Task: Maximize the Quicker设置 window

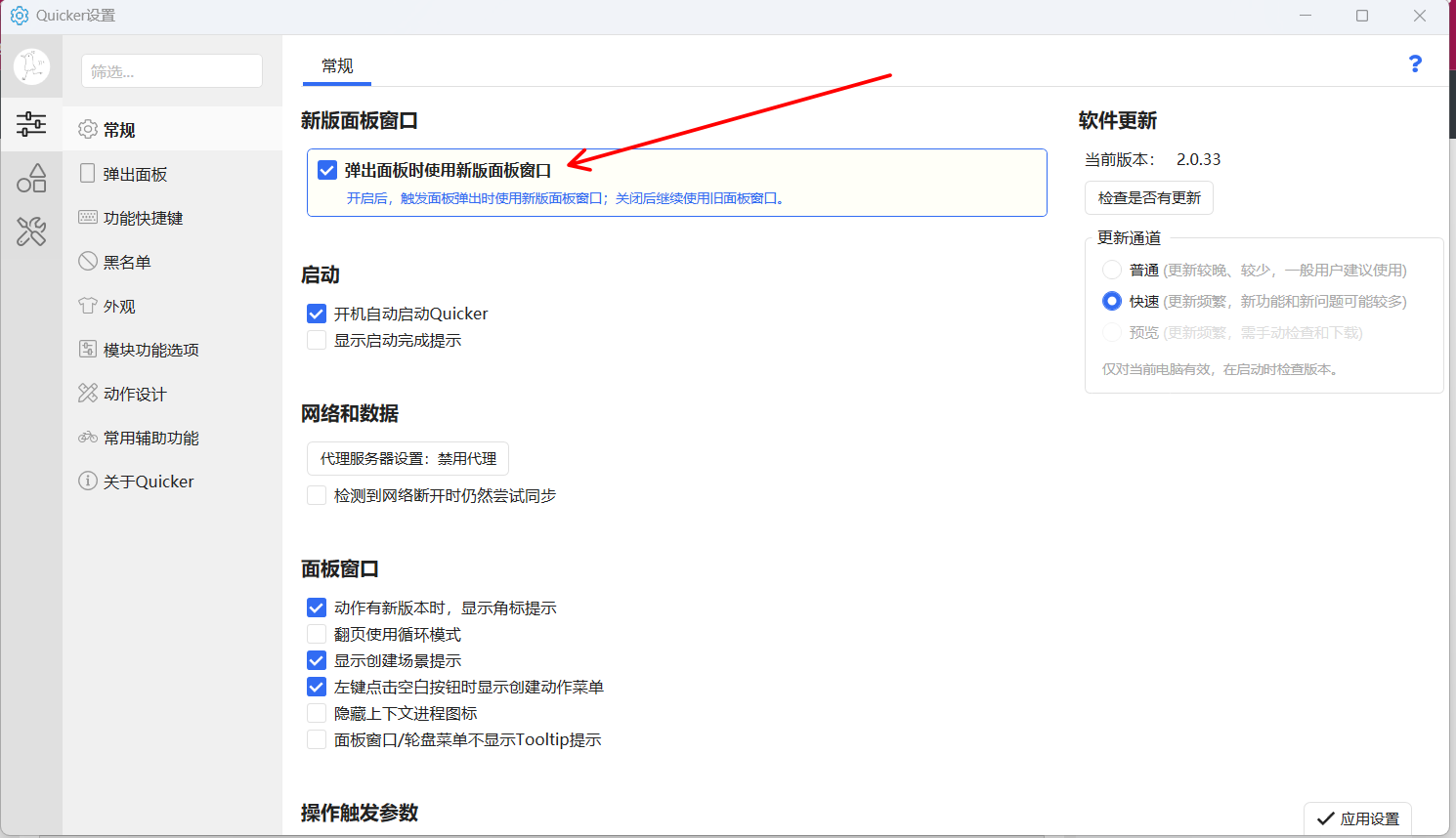Action: click(x=1362, y=16)
